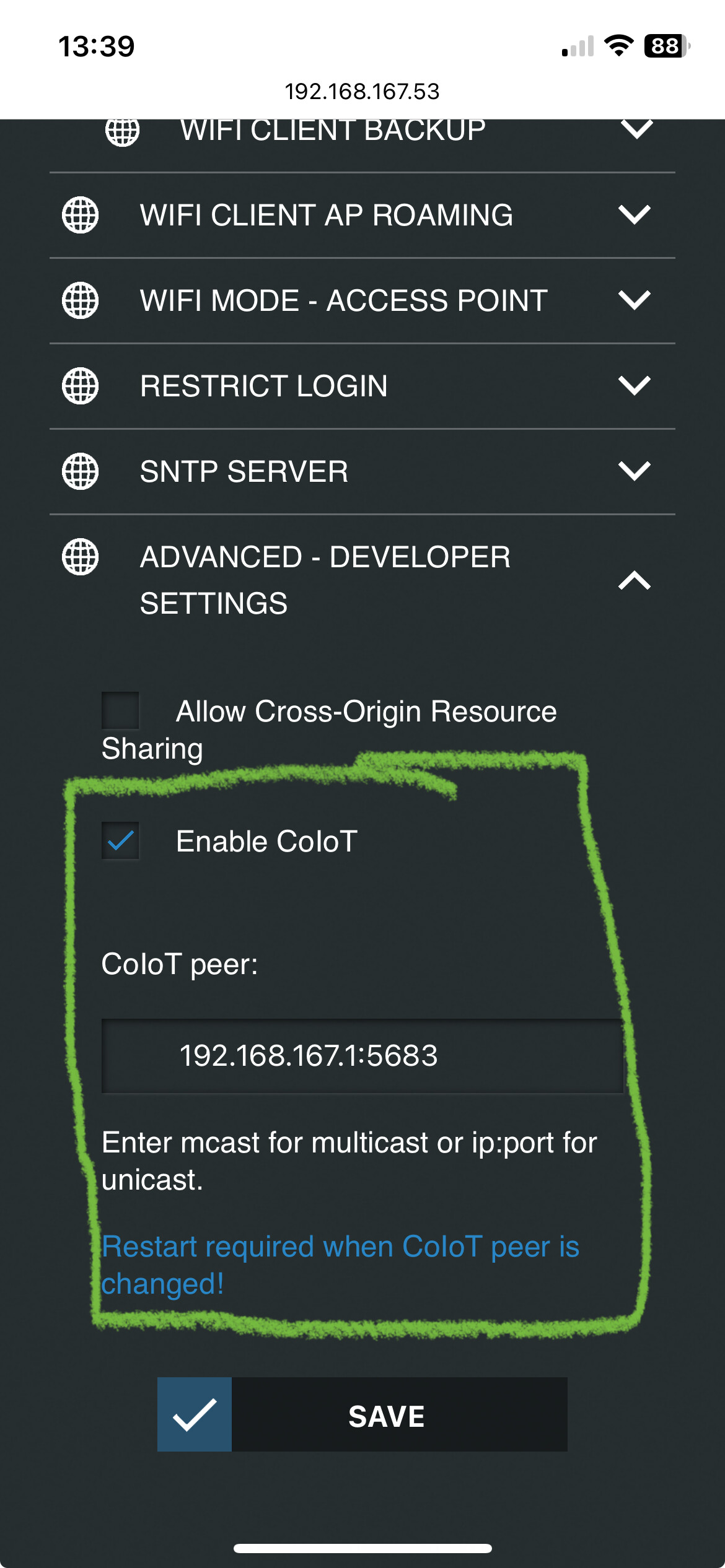Collapse ADVANCED - DEVELOPER SETTINGS chevron

pyautogui.click(x=635, y=580)
